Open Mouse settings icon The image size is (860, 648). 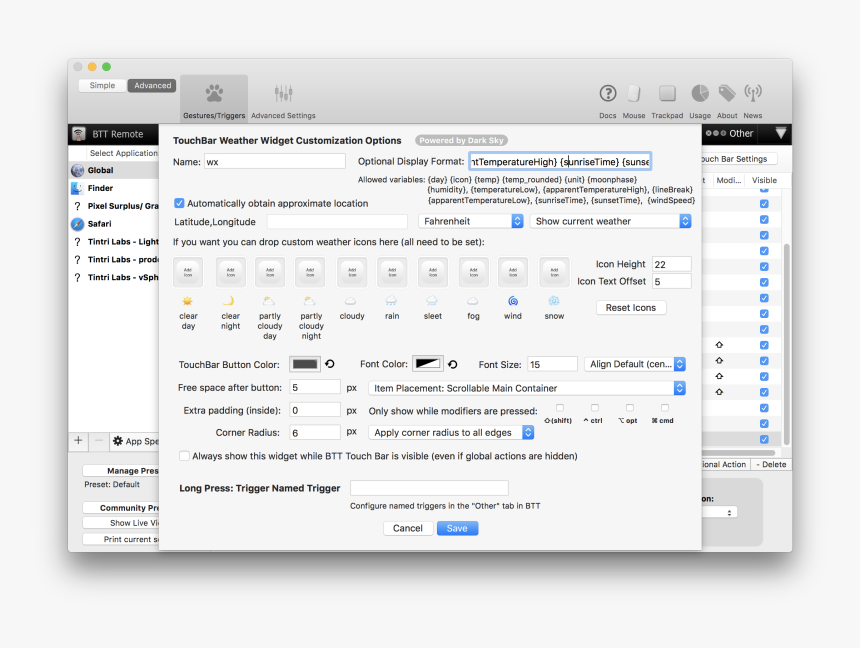pyautogui.click(x=633, y=93)
